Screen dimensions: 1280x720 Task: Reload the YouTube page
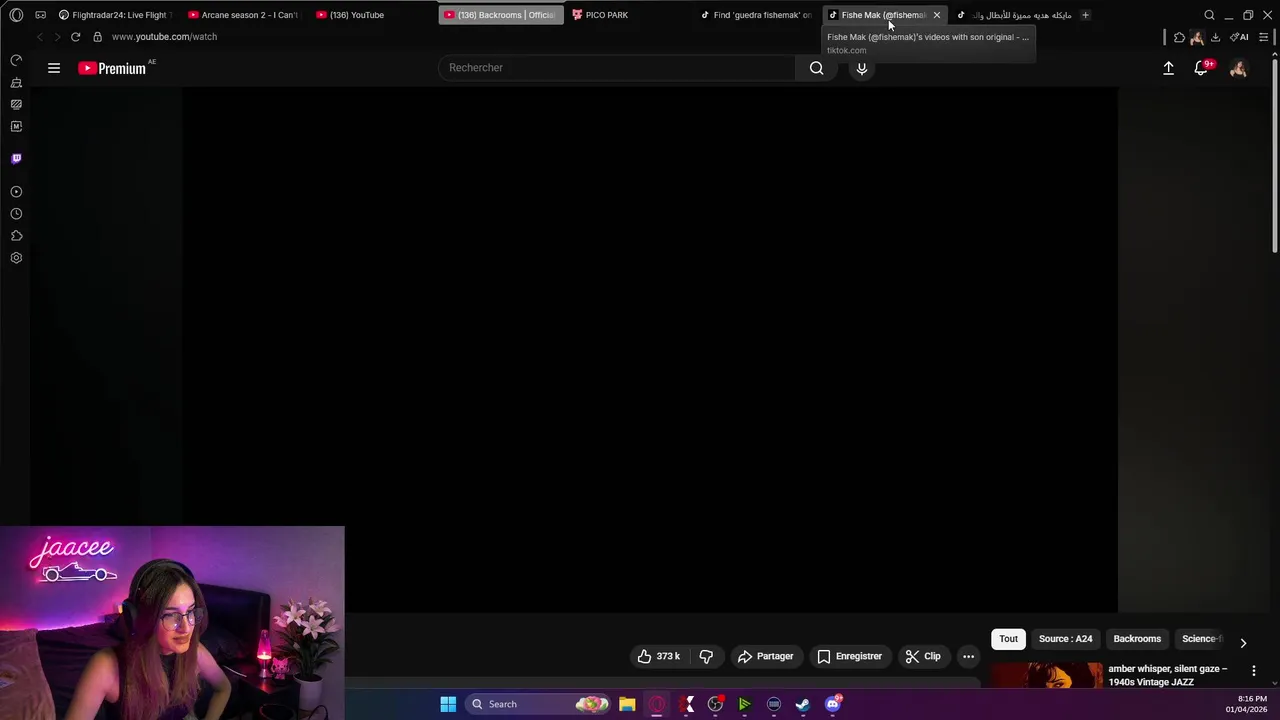click(75, 37)
